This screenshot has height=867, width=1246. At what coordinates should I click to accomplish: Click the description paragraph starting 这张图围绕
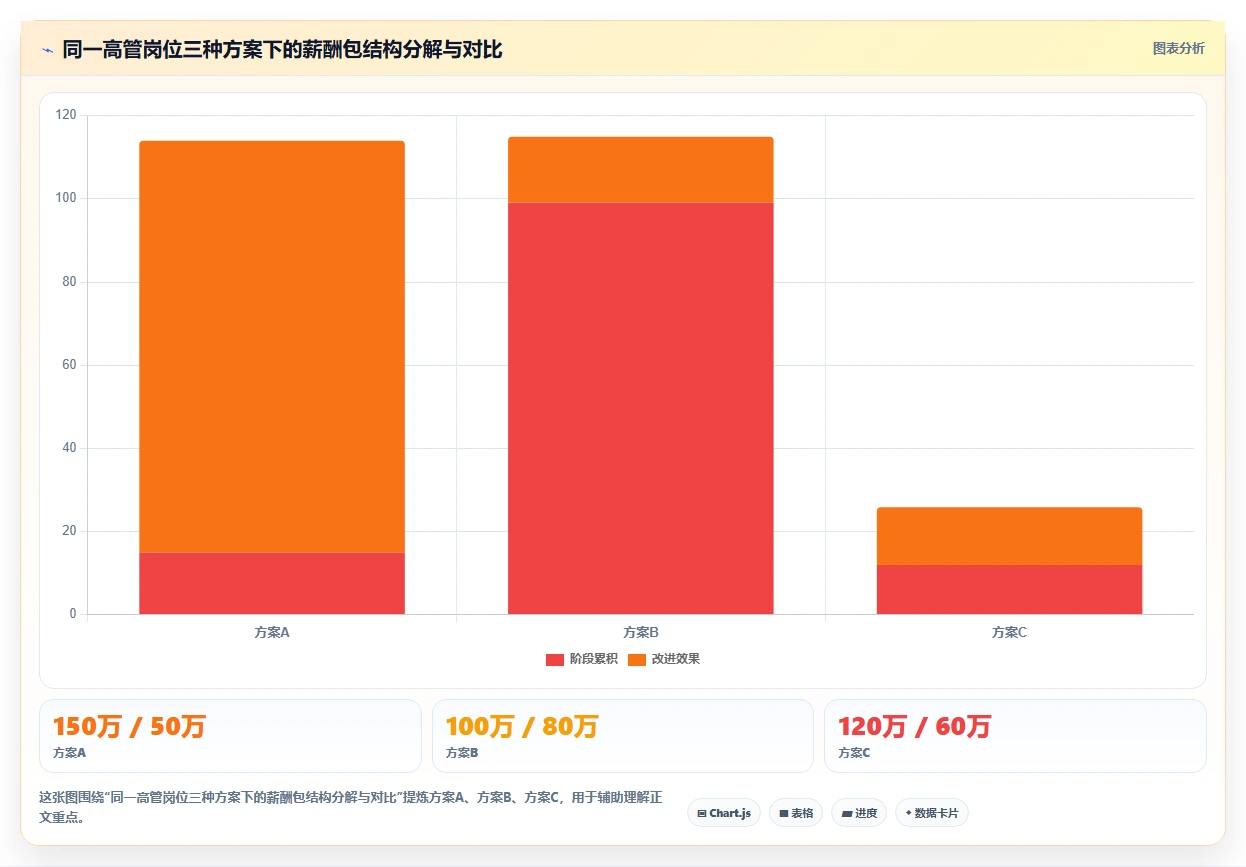pyautogui.click(x=351, y=807)
